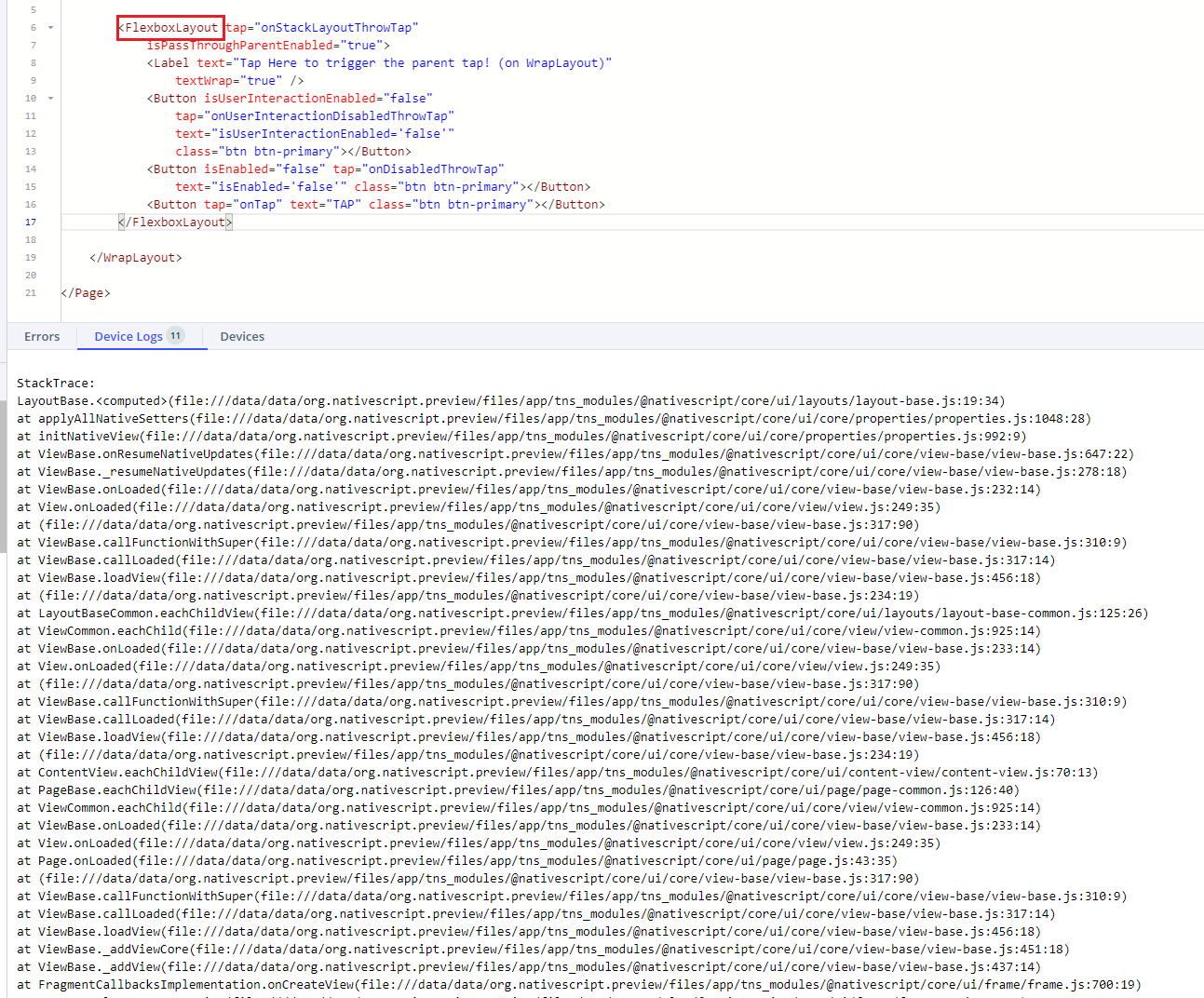Click the red-highlighted FlexboxLayout tag
Image resolution: width=1204 pixels, height=998 pixels.
pos(170,27)
